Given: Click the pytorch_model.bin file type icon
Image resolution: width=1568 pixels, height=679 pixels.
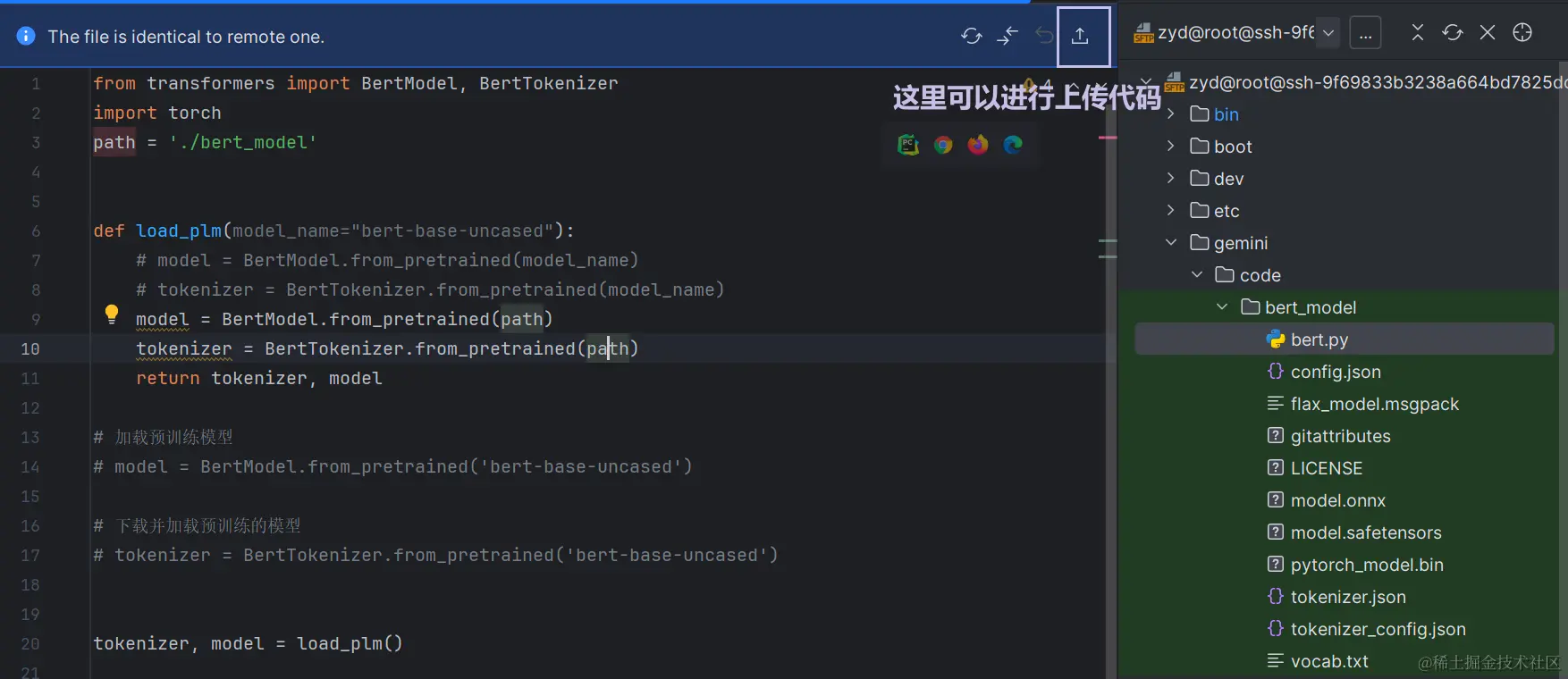Looking at the screenshot, I should 1276,564.
